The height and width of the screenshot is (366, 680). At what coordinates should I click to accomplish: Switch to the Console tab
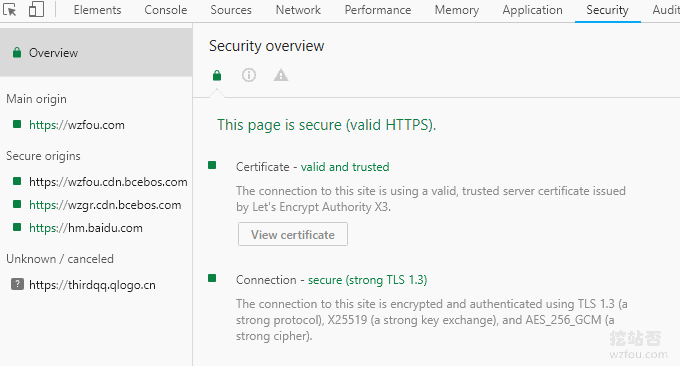[166, 10]
